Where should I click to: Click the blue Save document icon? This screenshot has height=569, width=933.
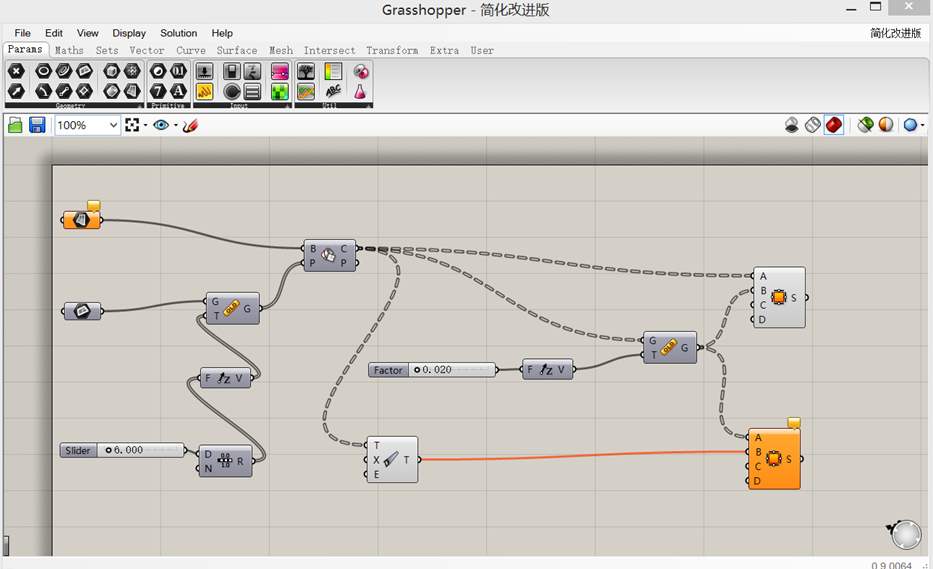37,125
